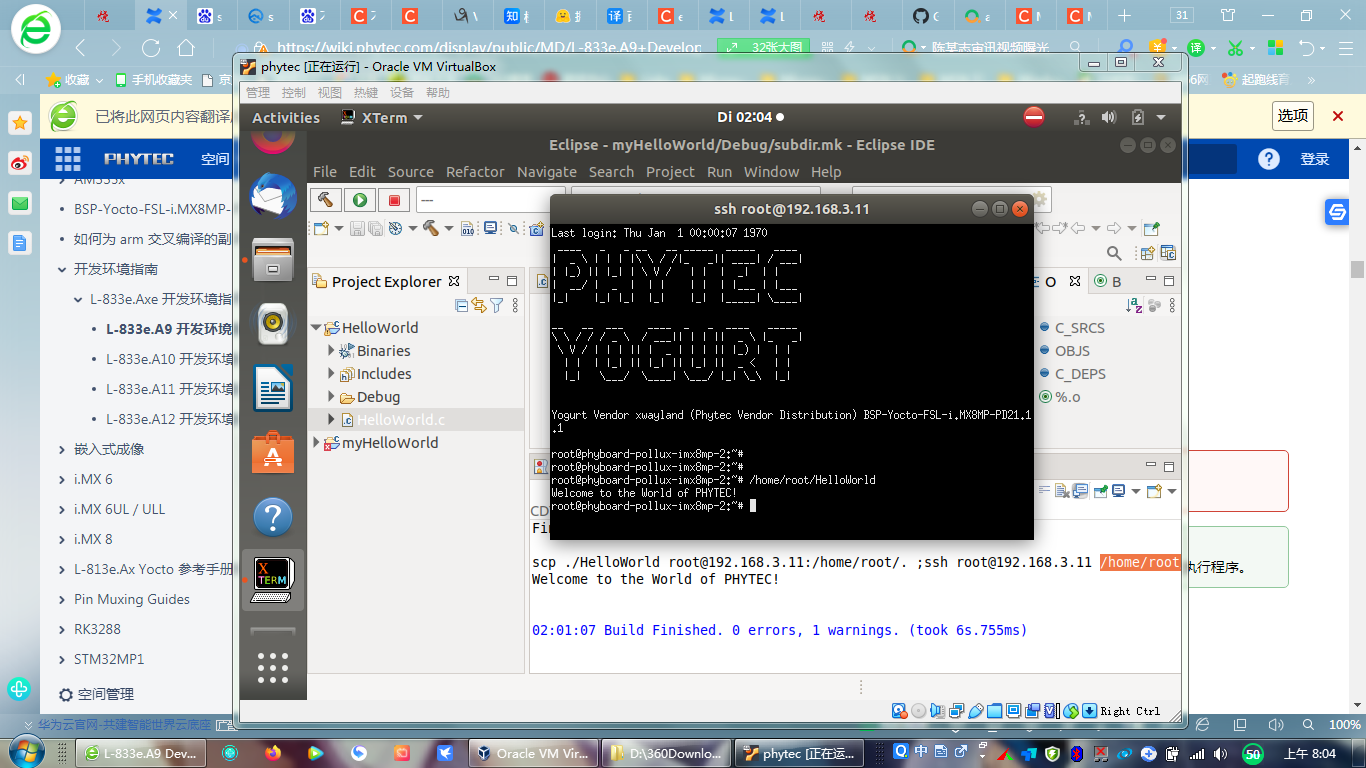This screenshot has width=1366, height=768.
Task: Open VirtualBox 控制 menu
Action: tap(294, 92)
